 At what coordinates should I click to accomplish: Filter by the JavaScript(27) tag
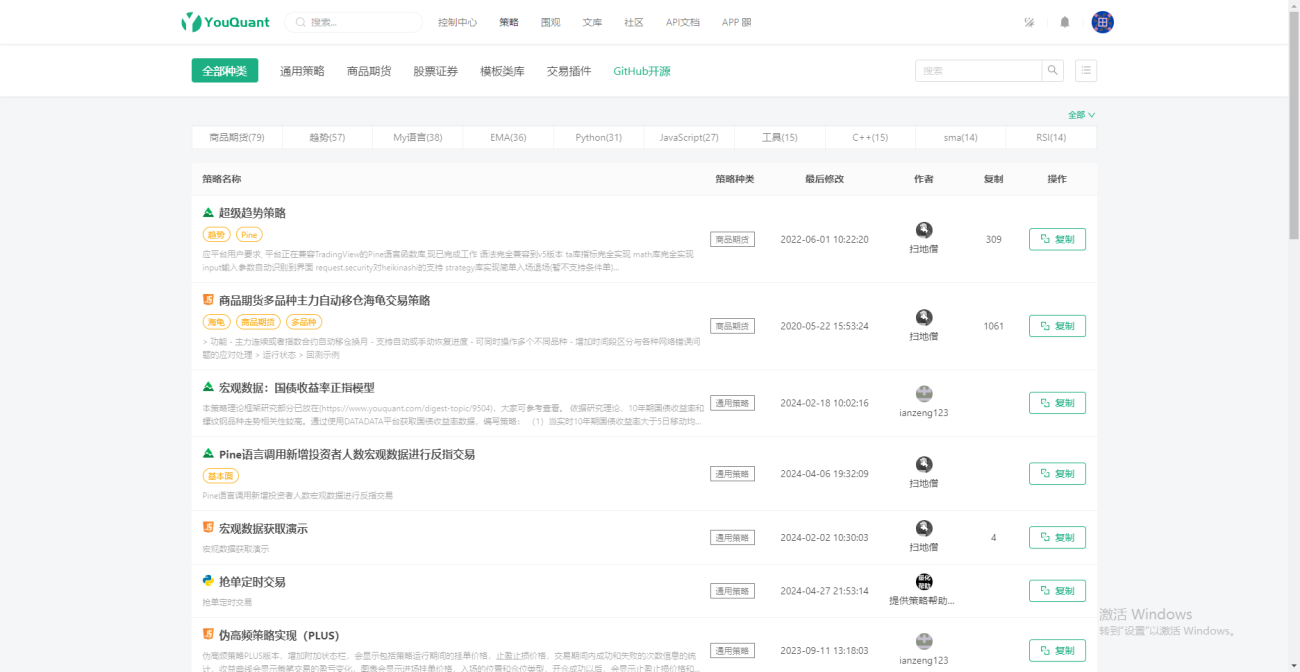coord(689,137)
